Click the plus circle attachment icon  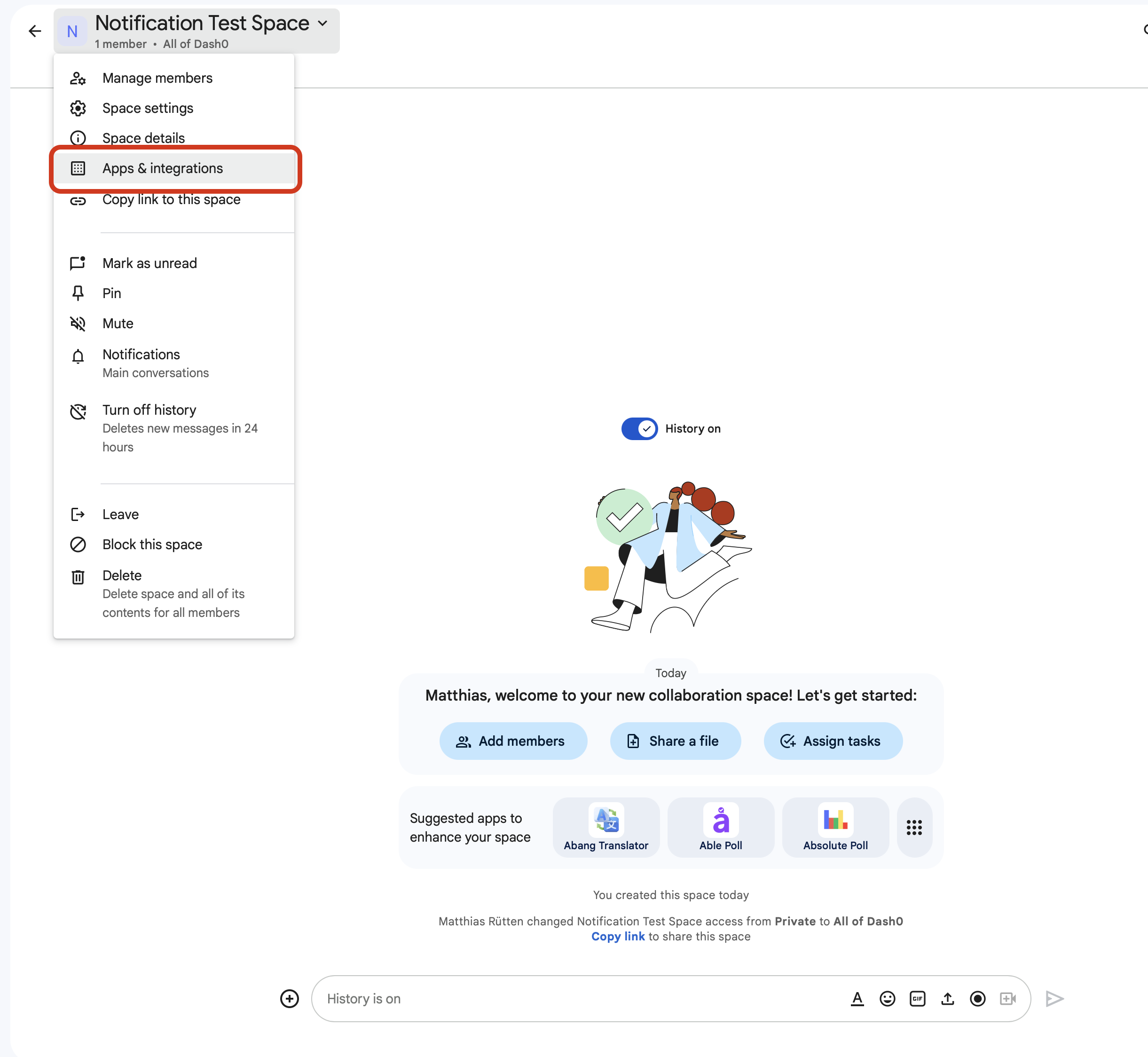[289, 999]
